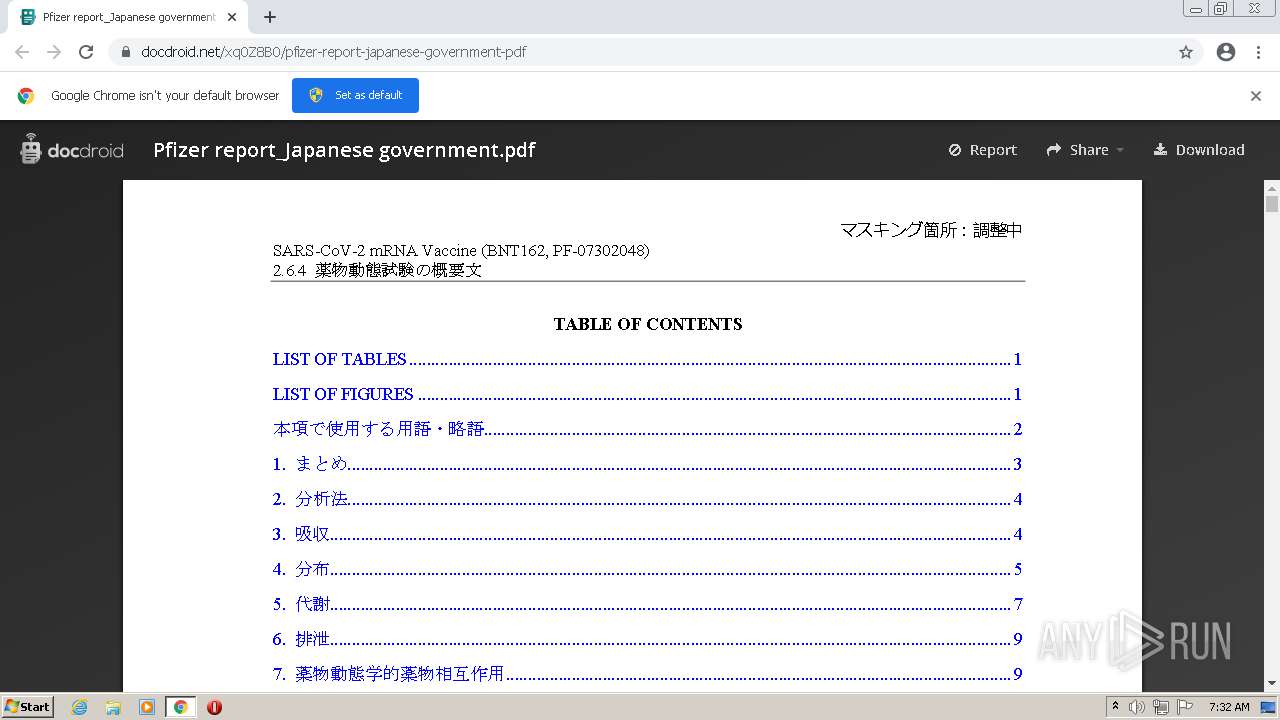Image resolution: width=1280 pixels, height=720 pixels.
Task: Download the PDF document
Action: tap(1199, 150)
